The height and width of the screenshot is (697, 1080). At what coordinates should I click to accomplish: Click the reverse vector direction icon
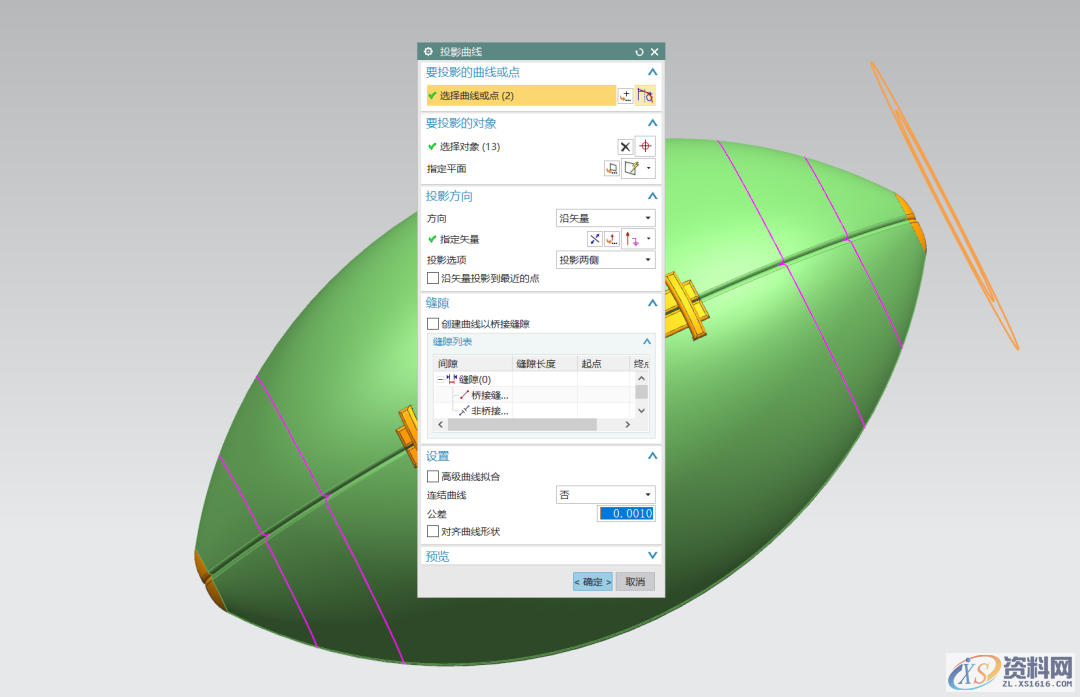pyautogui.click(x=594, y=239)
